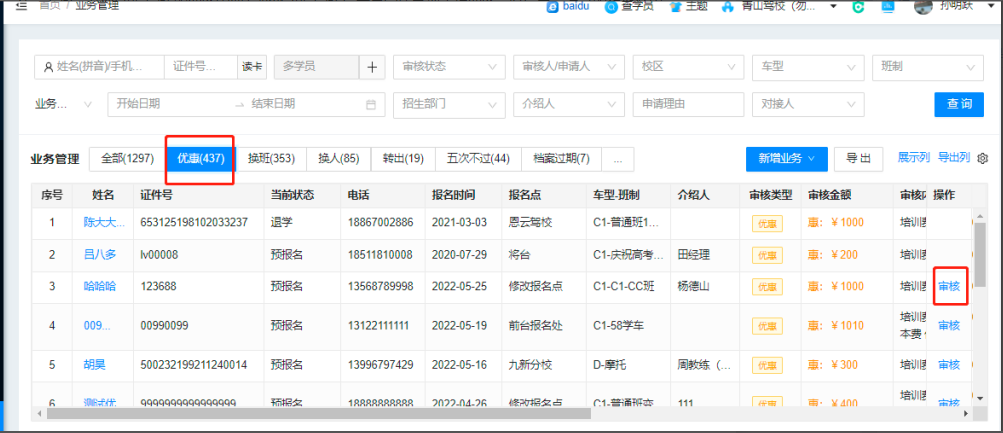Screen dimensions: 1003x433
Task: Click the blue 查询 button
Action: point(959,104)
